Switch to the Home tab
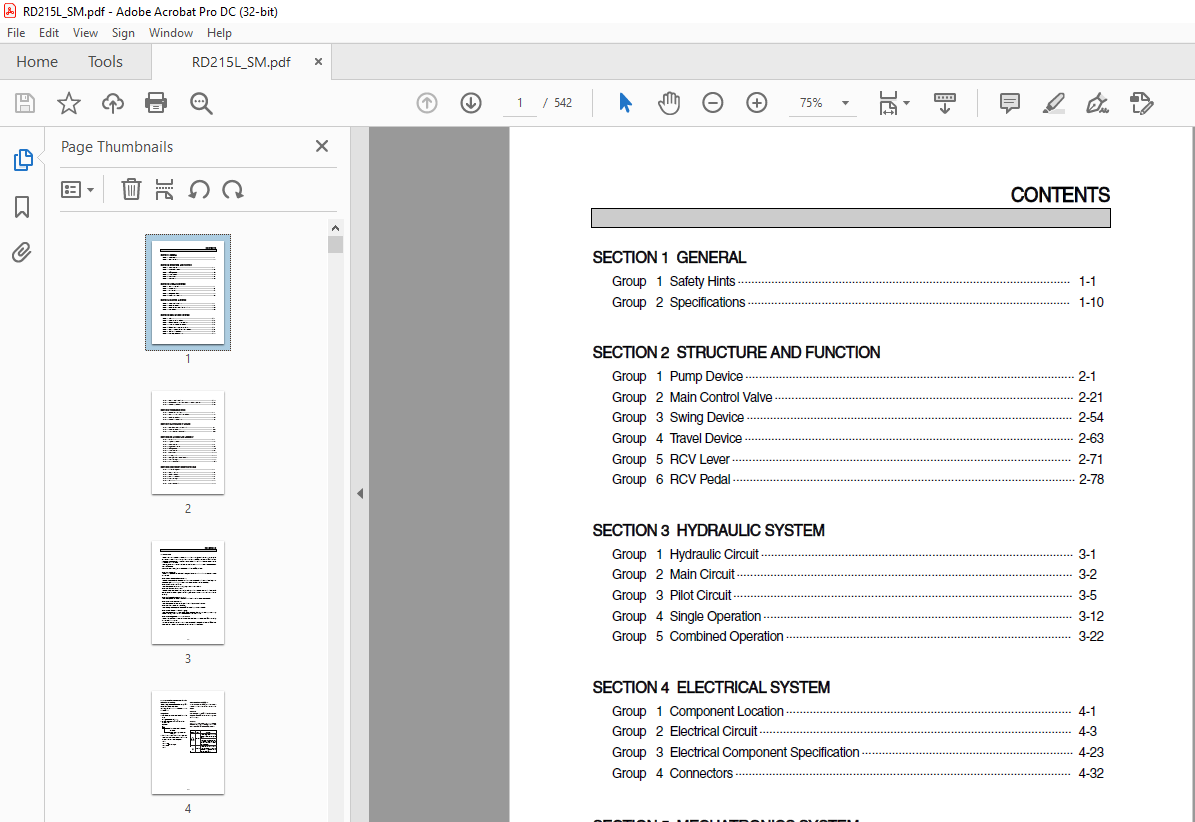 (37, 62)
